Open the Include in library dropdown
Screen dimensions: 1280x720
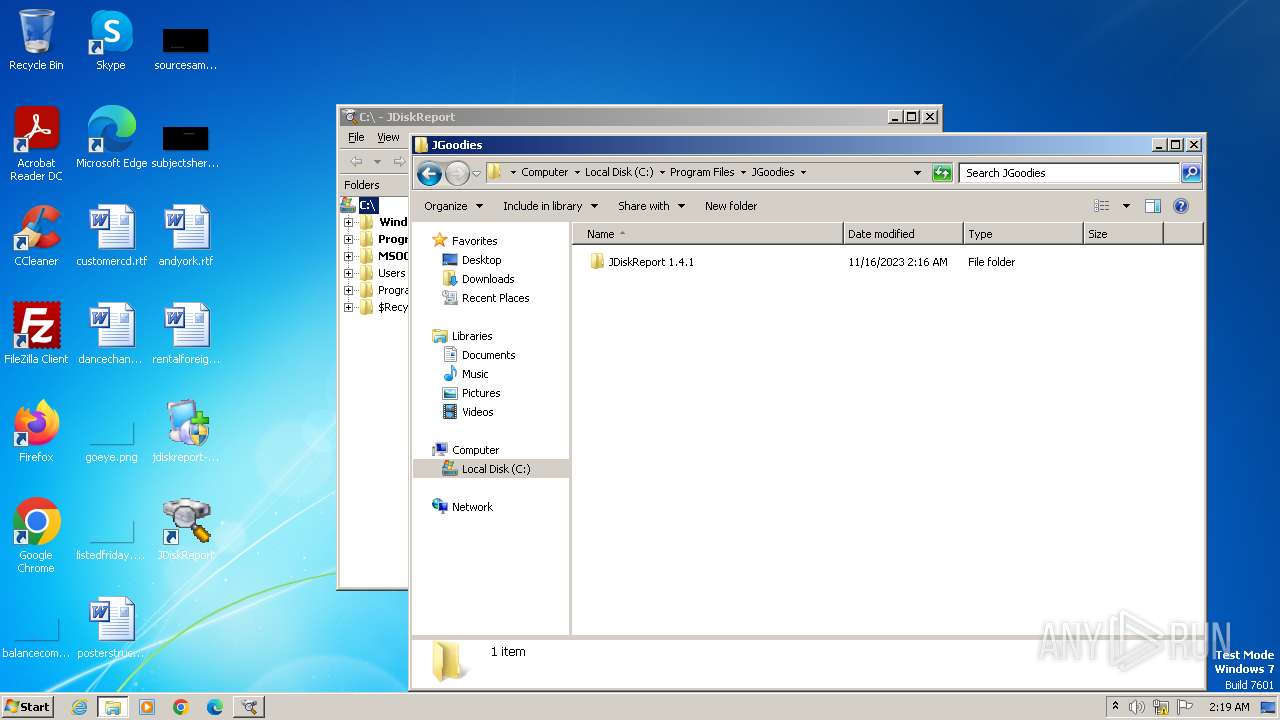pos(550,206)
